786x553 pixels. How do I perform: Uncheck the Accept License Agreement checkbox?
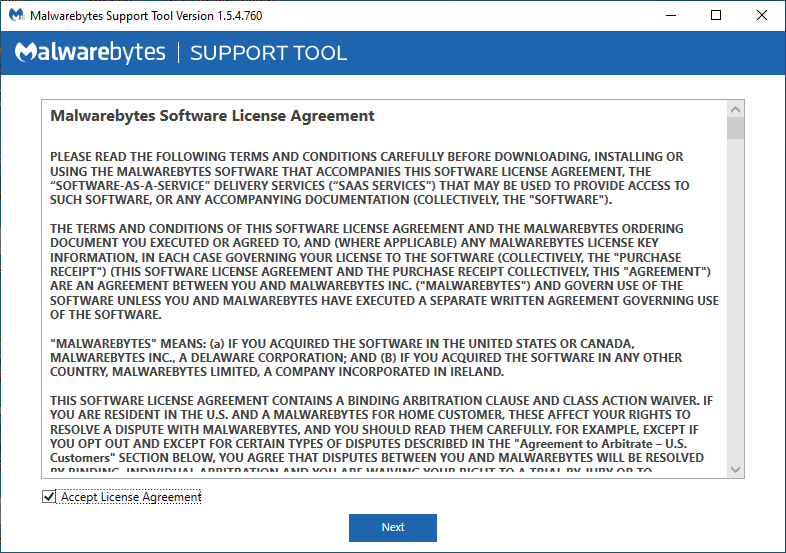click(49, 497)
